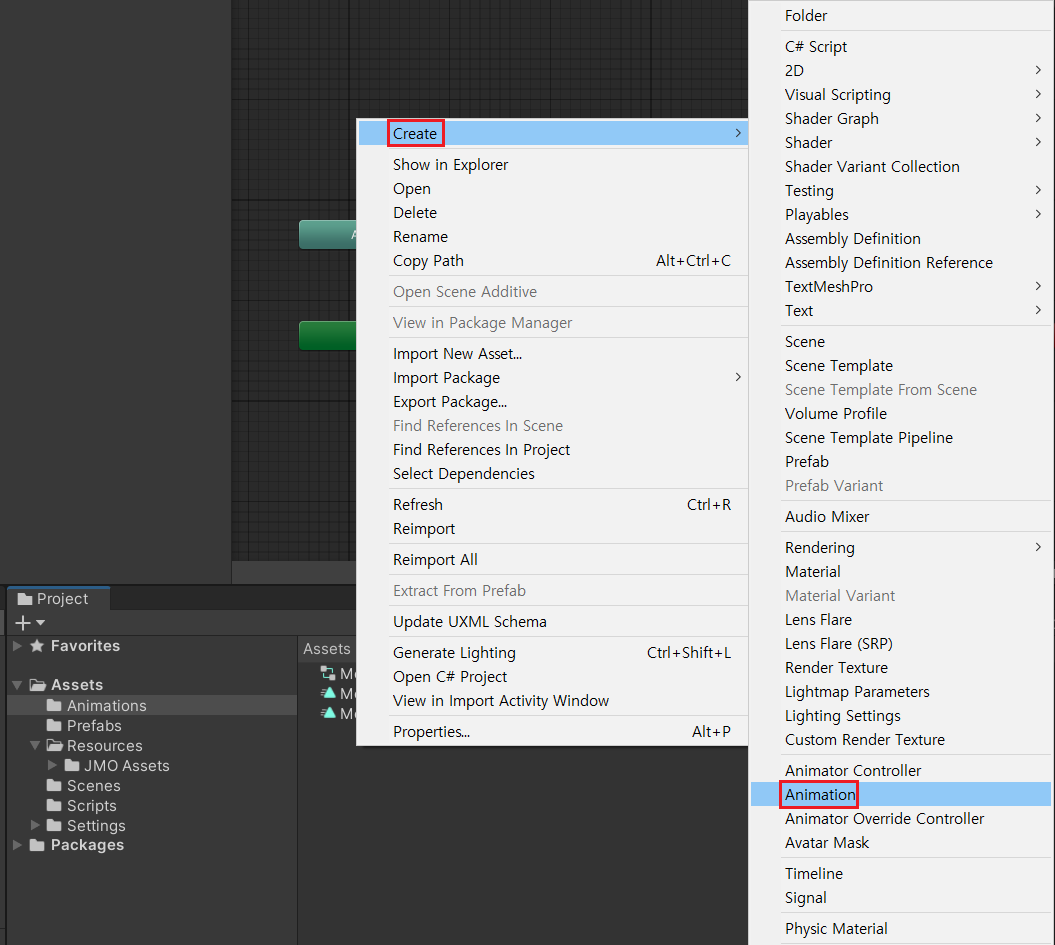Click Export Package... entry
Screen dimensions: 1055x945
pyautogui.click(x=553, y=402)
